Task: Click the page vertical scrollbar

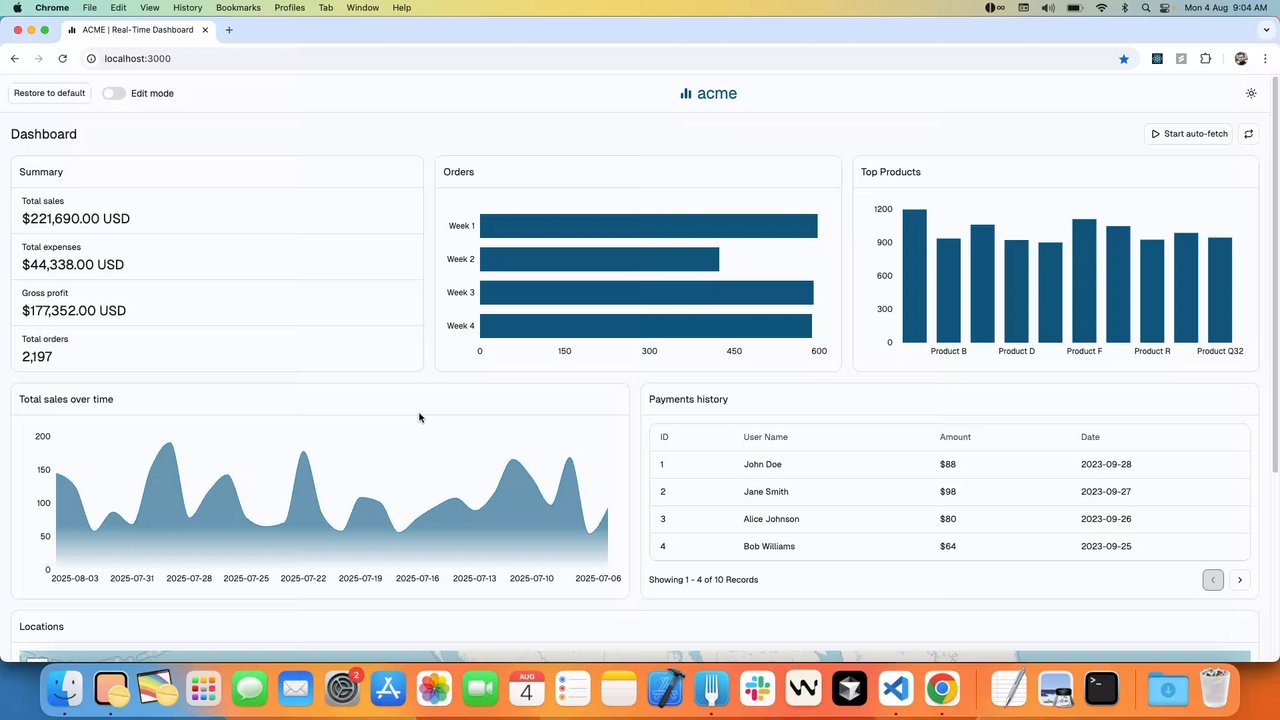Action: click(x=1274, y=275)
